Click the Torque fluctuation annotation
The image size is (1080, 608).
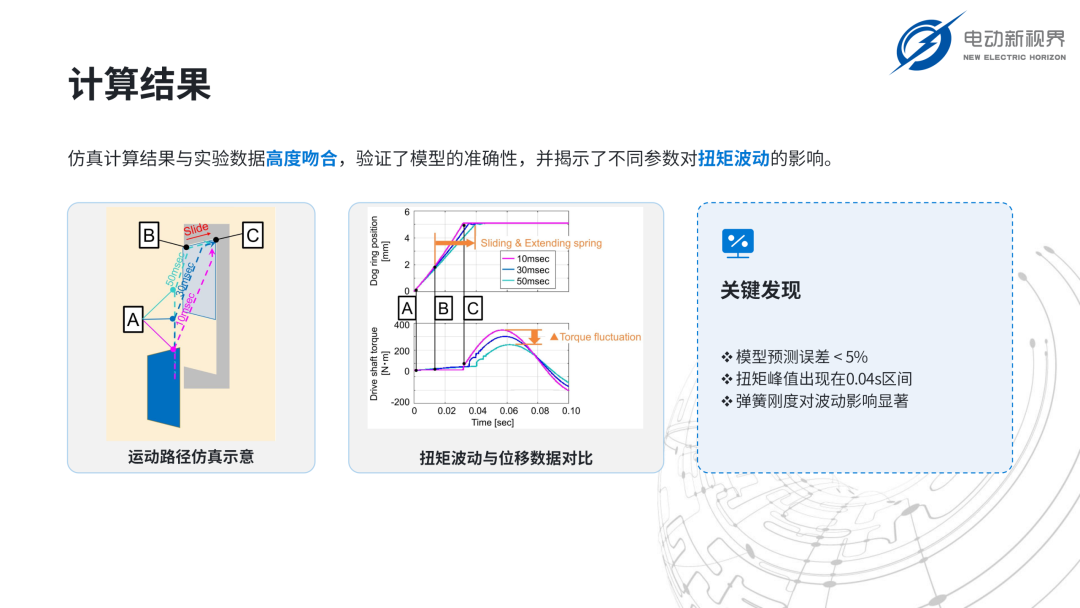tap(595, 337)
